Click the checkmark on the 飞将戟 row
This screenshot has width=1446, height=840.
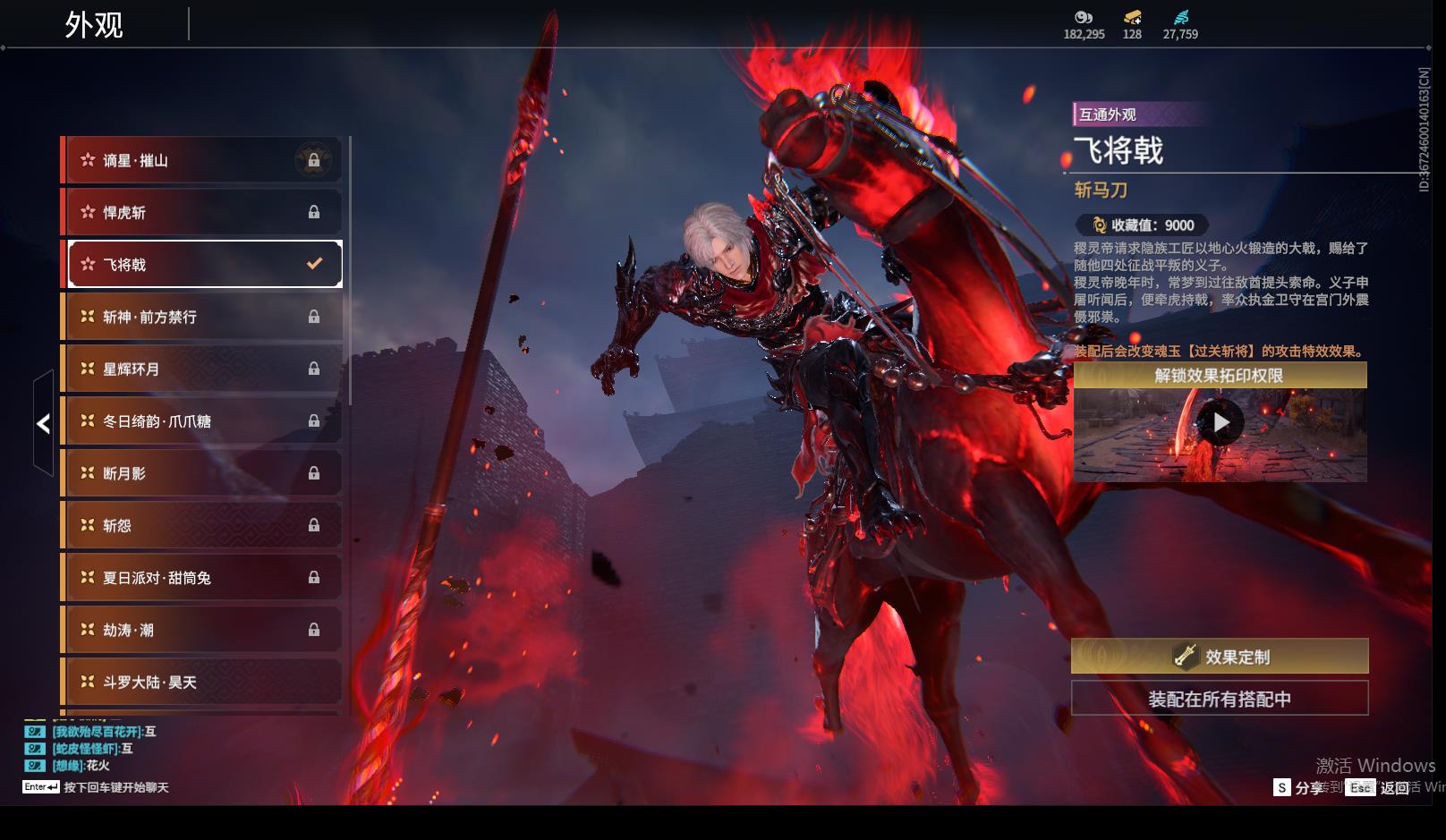pyautogui.click(x=314, y=264)
